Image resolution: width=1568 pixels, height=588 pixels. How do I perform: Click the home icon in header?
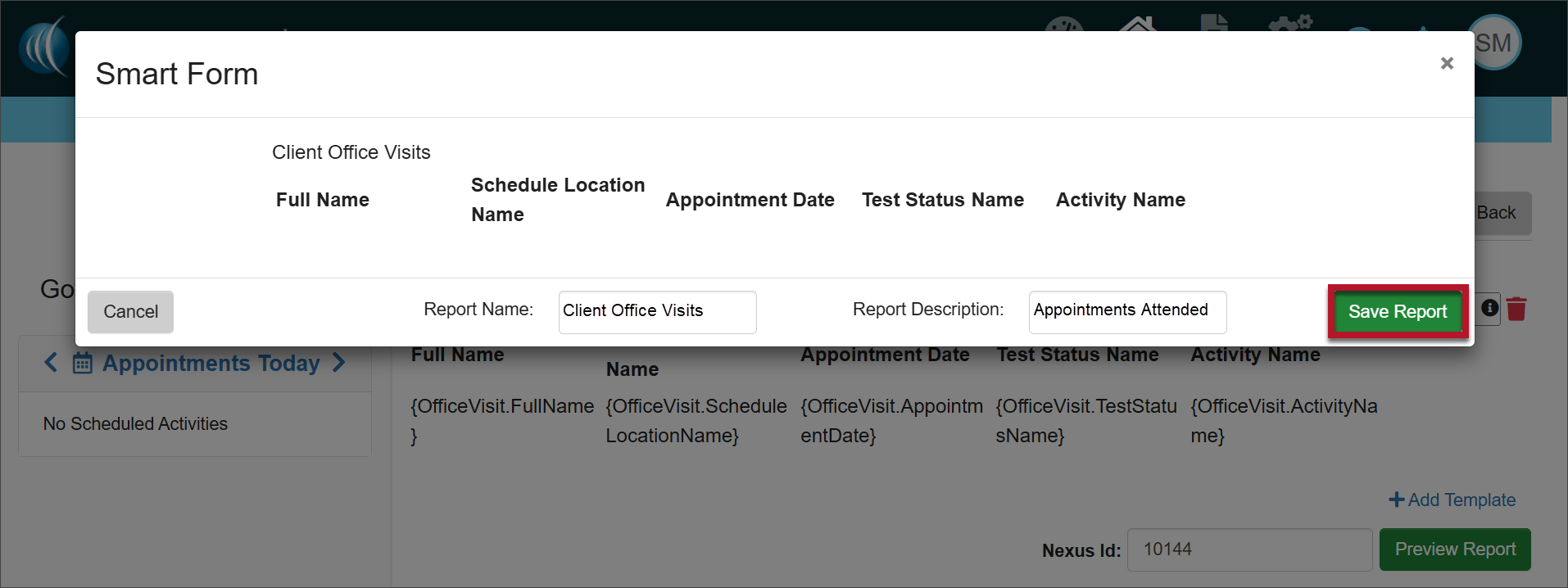[1138, 25]
